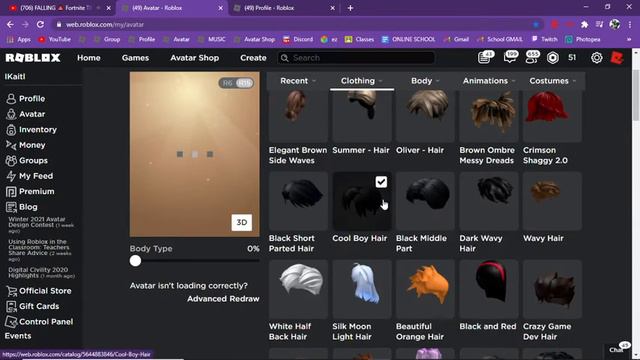Screen dimensions: 640x360
Task: Bookmark this page with the star
Action: tap(536, 24)
